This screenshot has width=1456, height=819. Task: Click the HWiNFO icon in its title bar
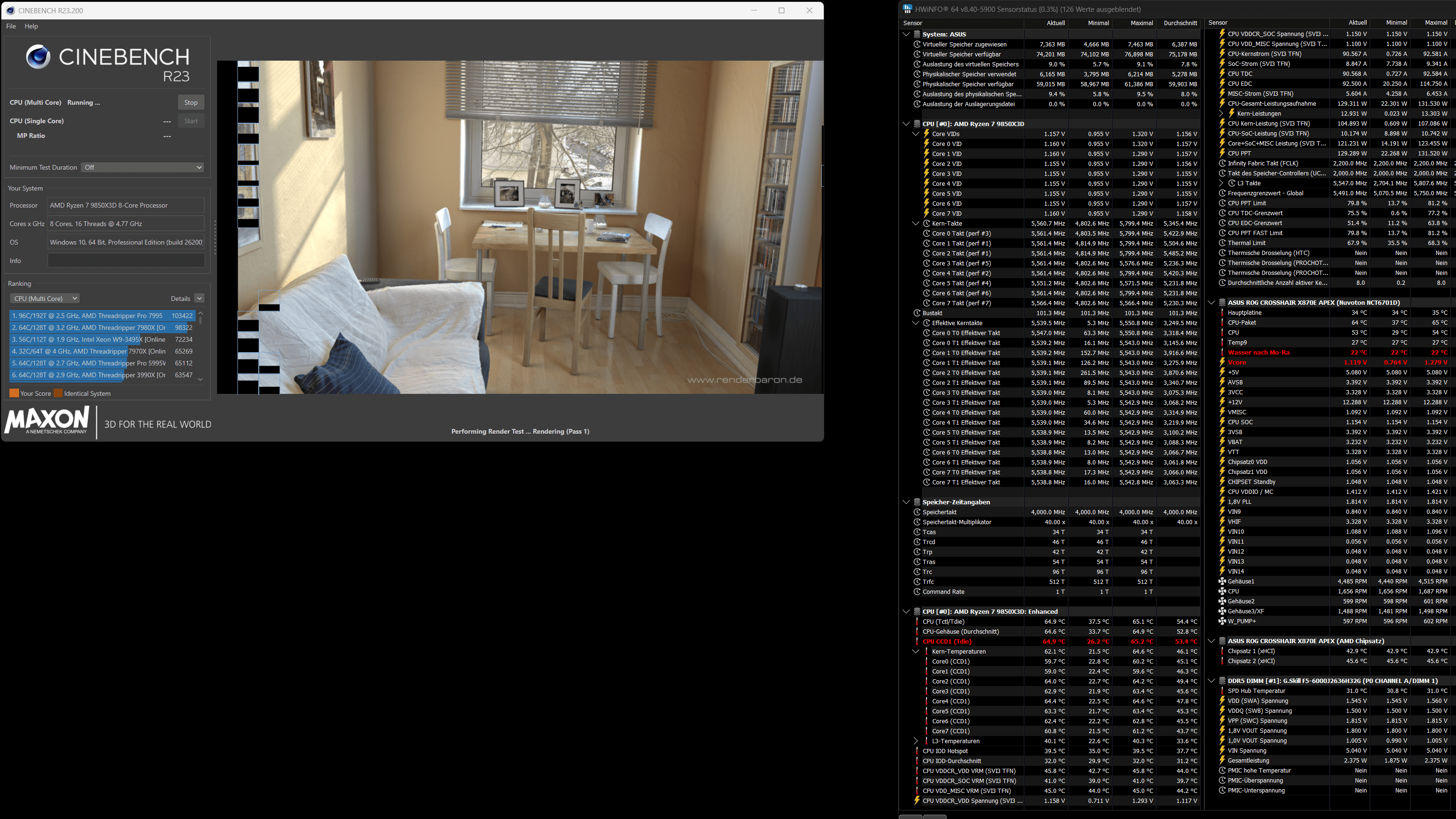click(x=907, y=9)
